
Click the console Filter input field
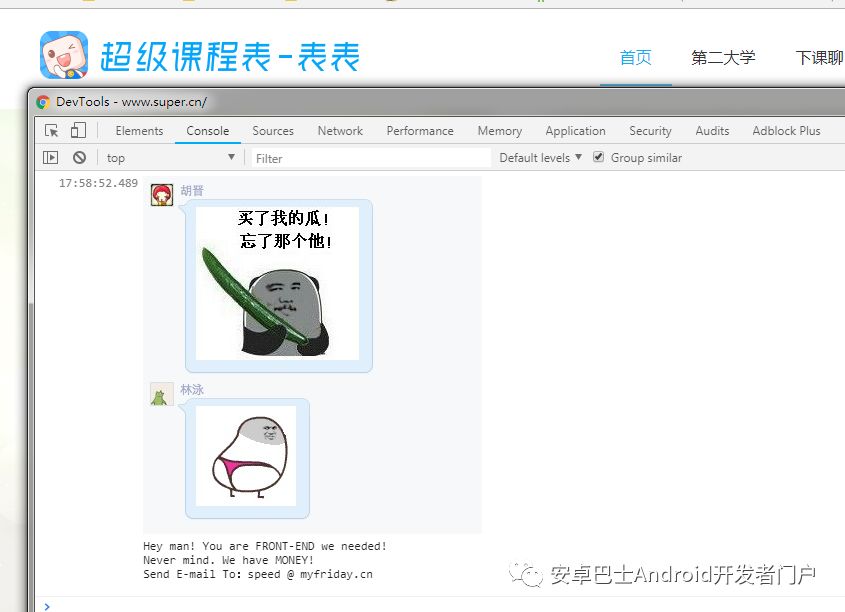(x=371, y=158)
